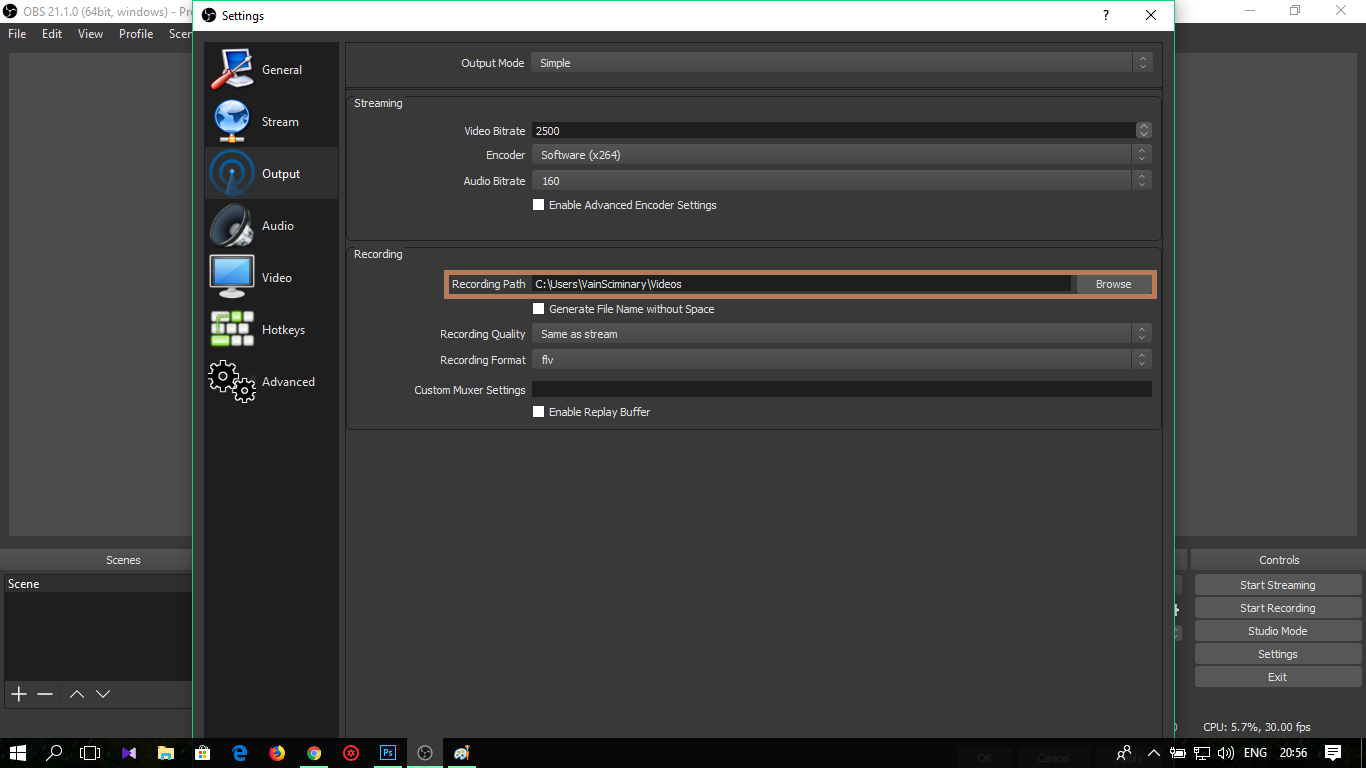Image resolution: width=1366 pixels, height=768 pixels.
Task: Open the Recording Format dropdown
Action: point(842,360)
